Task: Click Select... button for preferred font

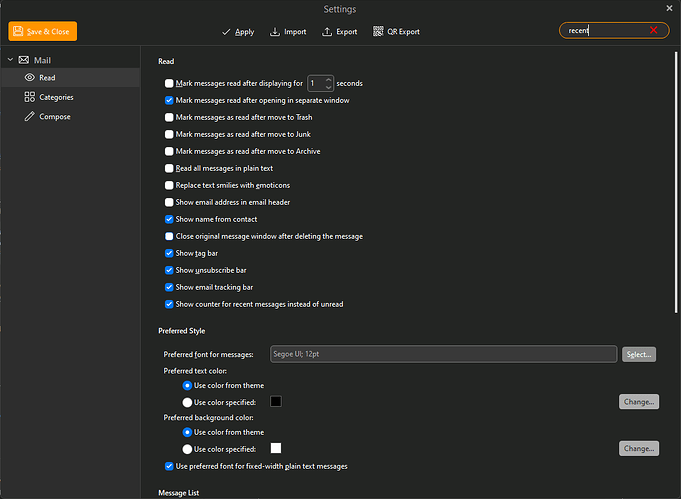Action: pos(638,354)
